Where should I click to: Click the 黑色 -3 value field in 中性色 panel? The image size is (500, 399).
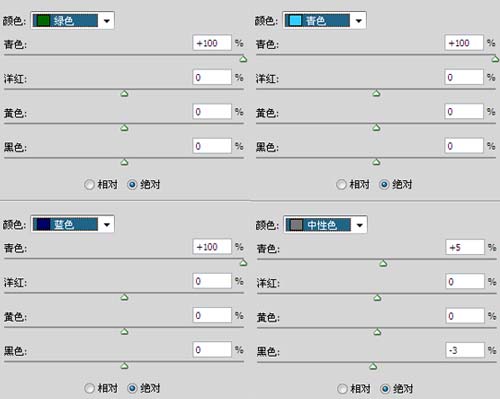coord(465,350)
